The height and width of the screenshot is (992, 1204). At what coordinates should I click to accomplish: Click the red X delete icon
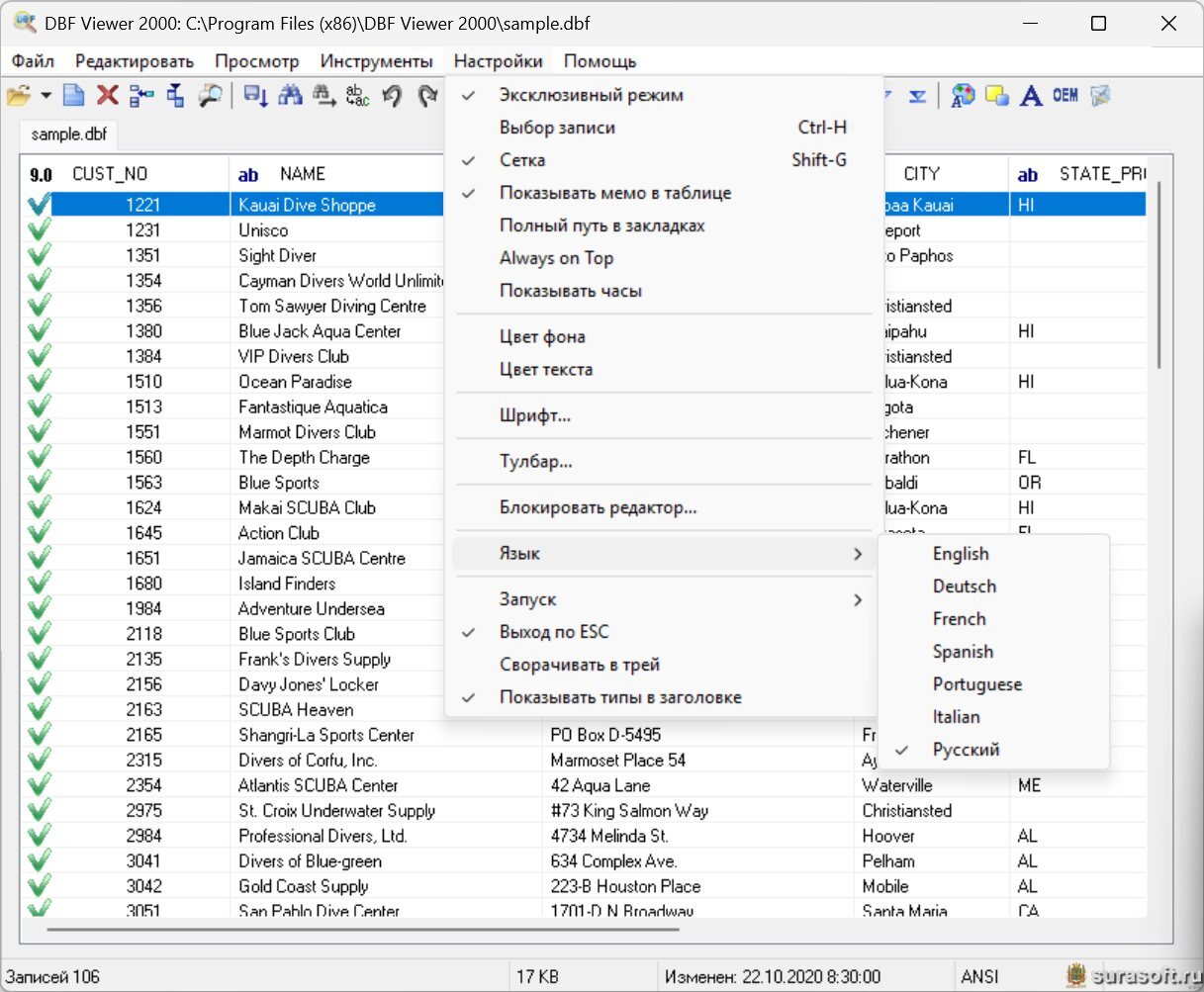(x=107, y=96)
